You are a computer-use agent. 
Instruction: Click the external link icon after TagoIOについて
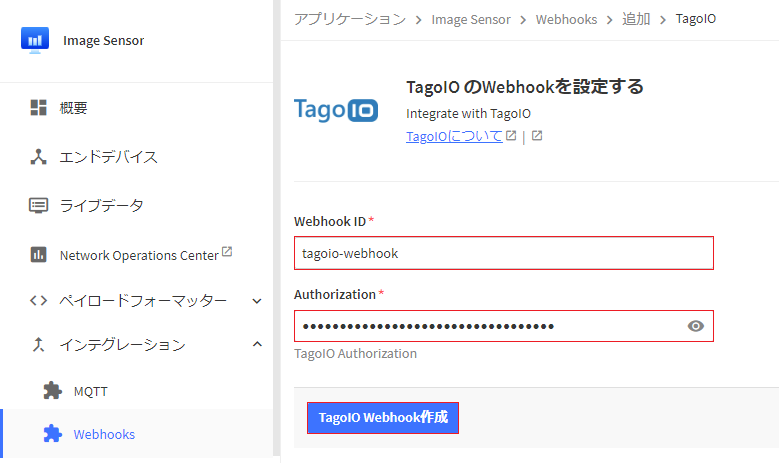511,136
